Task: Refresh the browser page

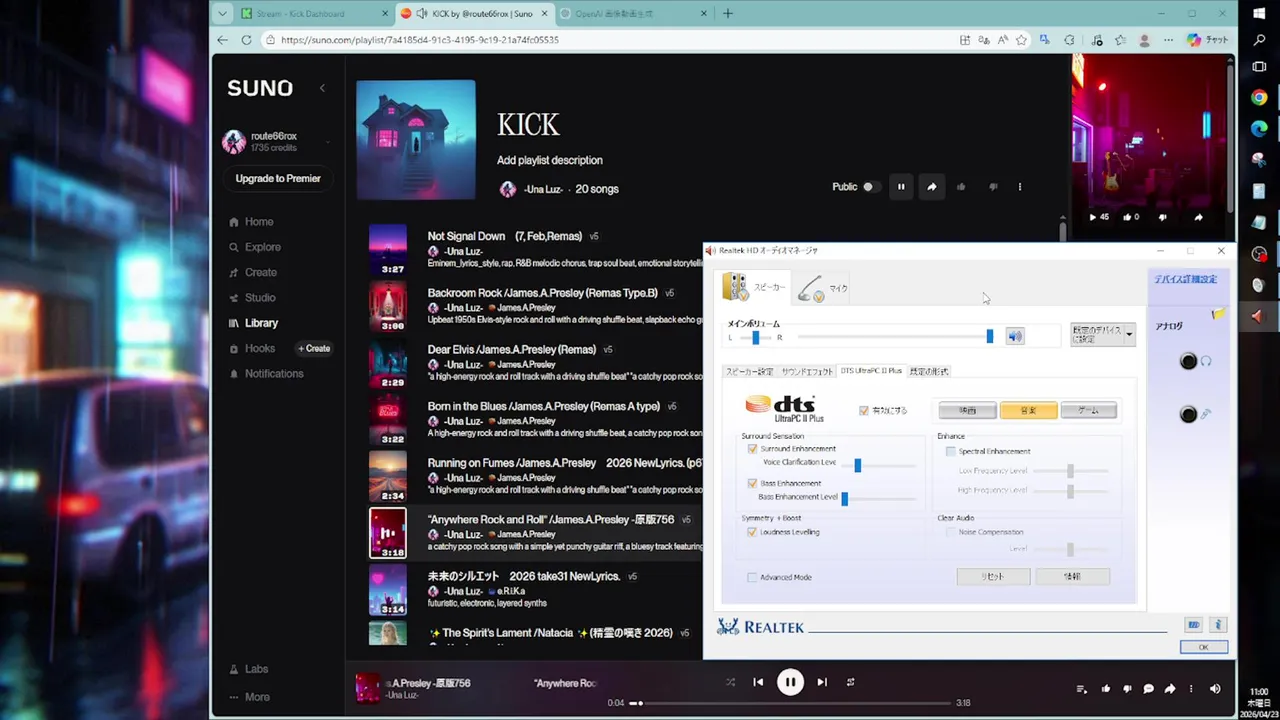Action: pyautogui.click(x=246, y=40)
